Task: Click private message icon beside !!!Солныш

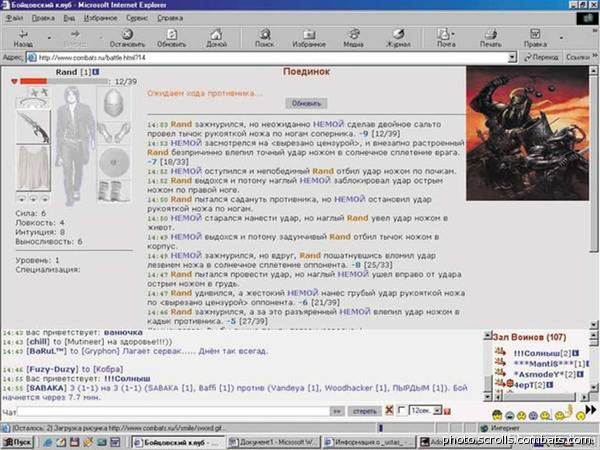Action: 500,351
